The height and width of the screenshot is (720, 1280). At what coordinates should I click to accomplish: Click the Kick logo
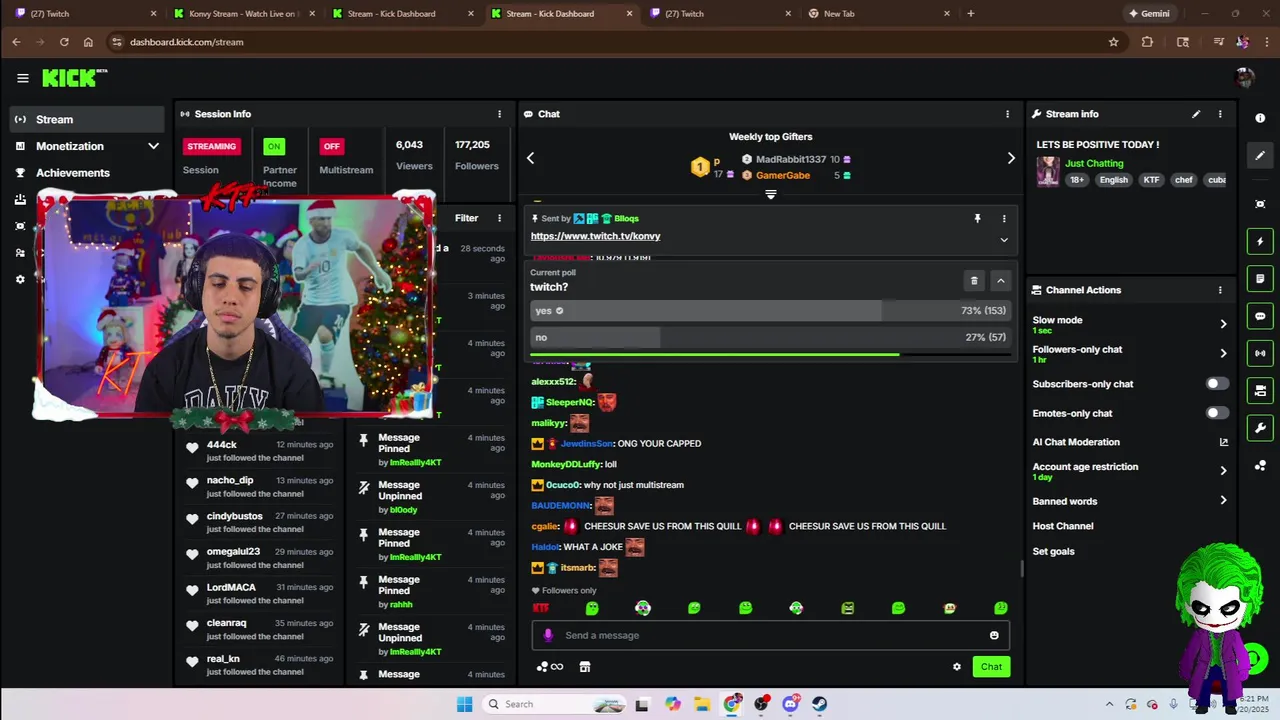74,78
